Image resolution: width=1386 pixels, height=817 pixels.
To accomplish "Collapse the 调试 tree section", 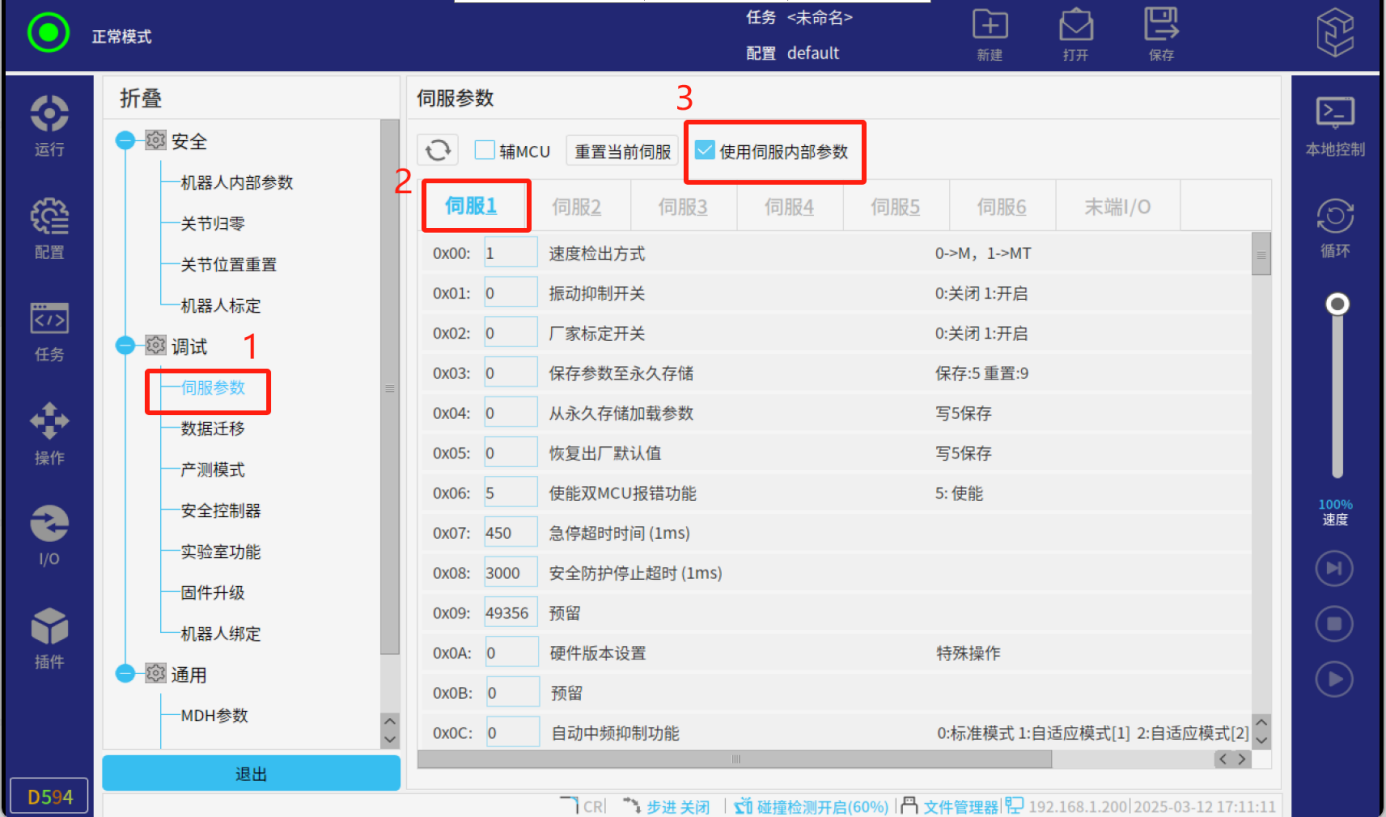I will pyautogui.click(x=125, y=346).
